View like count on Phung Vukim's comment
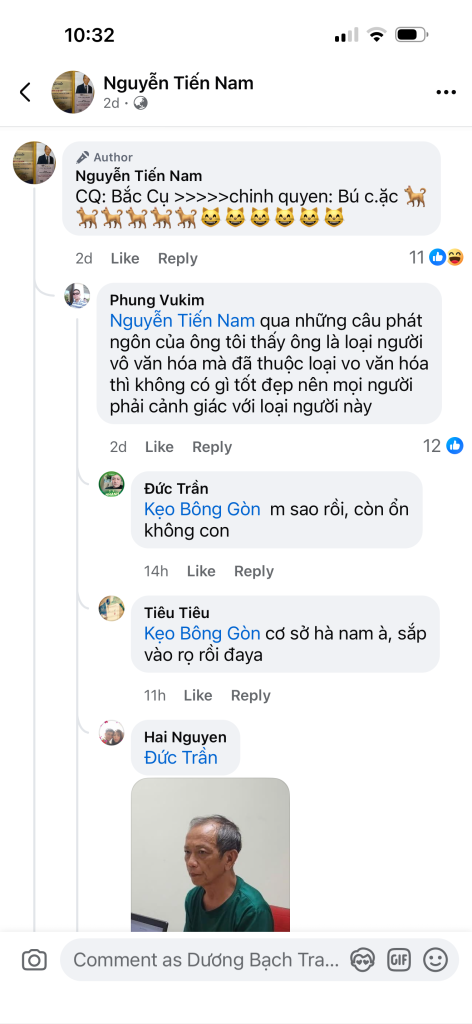Image resolution: width=472 pixels, height=1024 pixels. click(443, 446)
